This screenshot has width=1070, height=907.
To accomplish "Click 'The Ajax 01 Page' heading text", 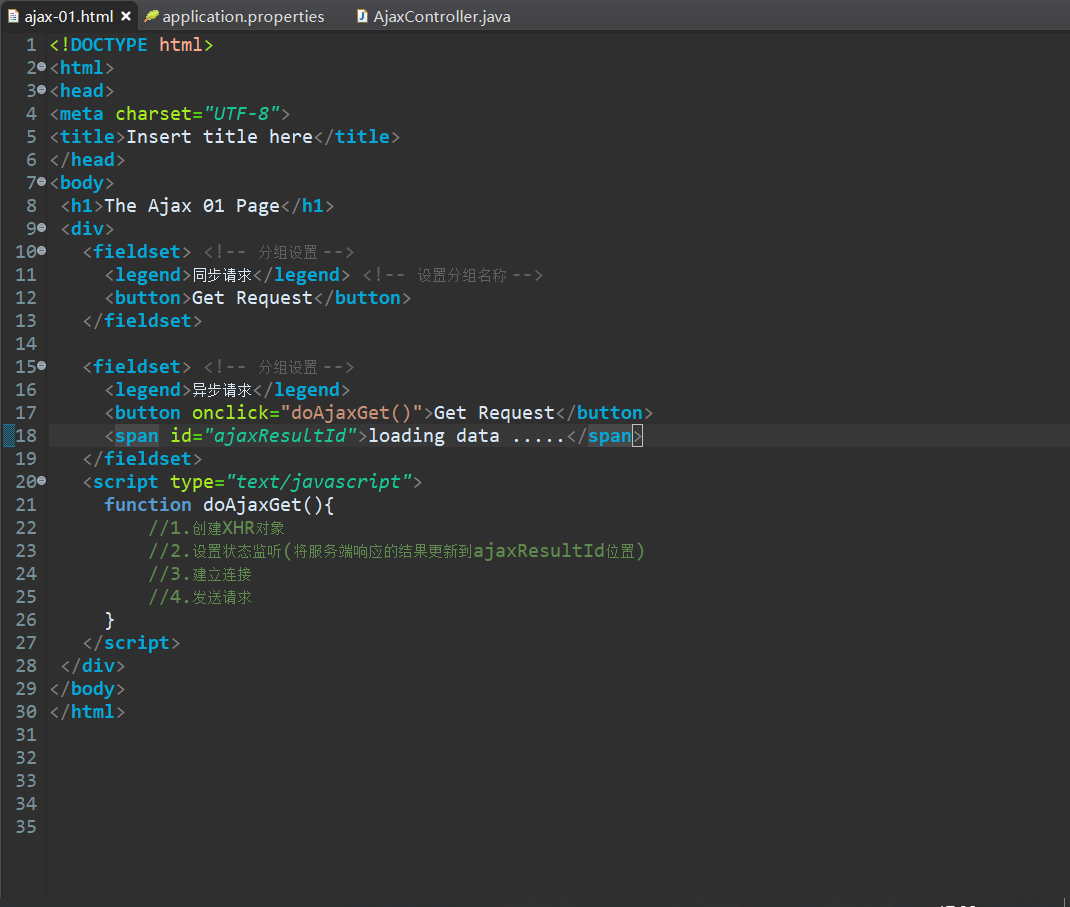I will coord(192,205).
